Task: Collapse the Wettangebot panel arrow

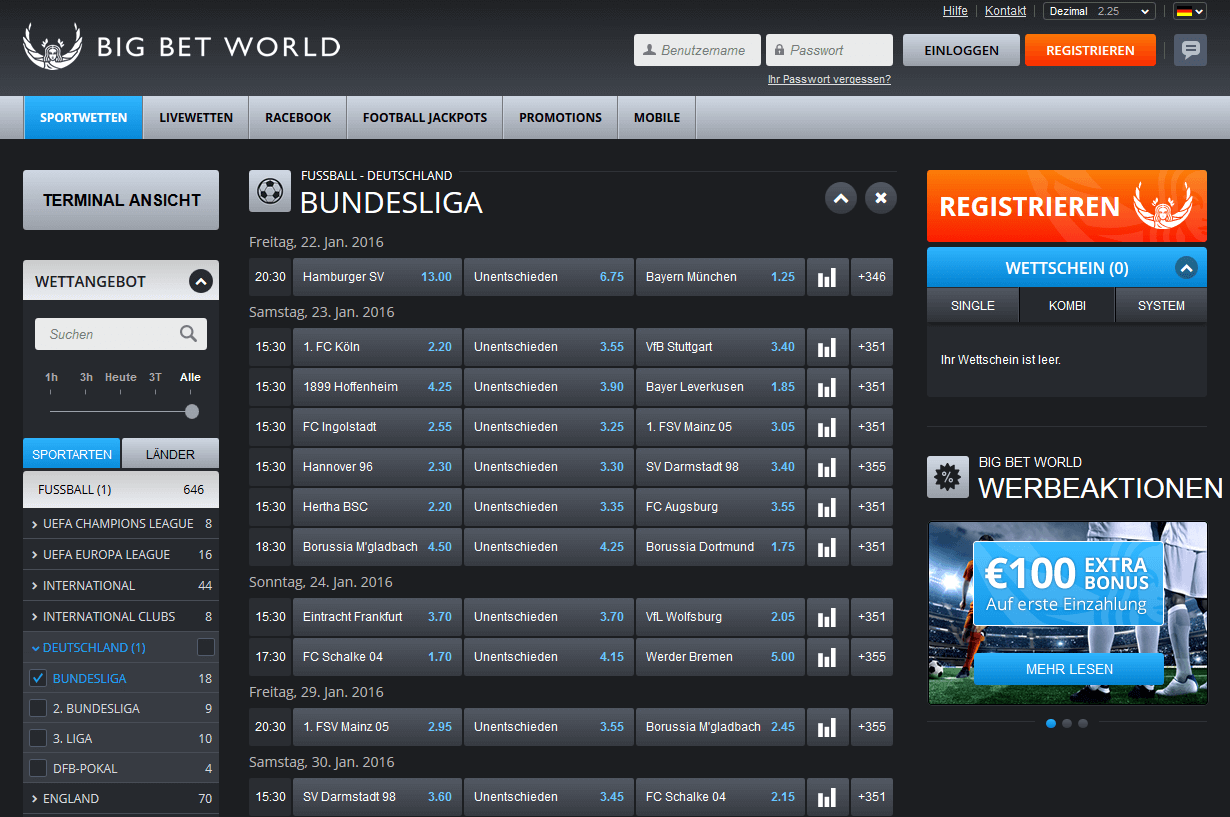Action: coord(201,282)
